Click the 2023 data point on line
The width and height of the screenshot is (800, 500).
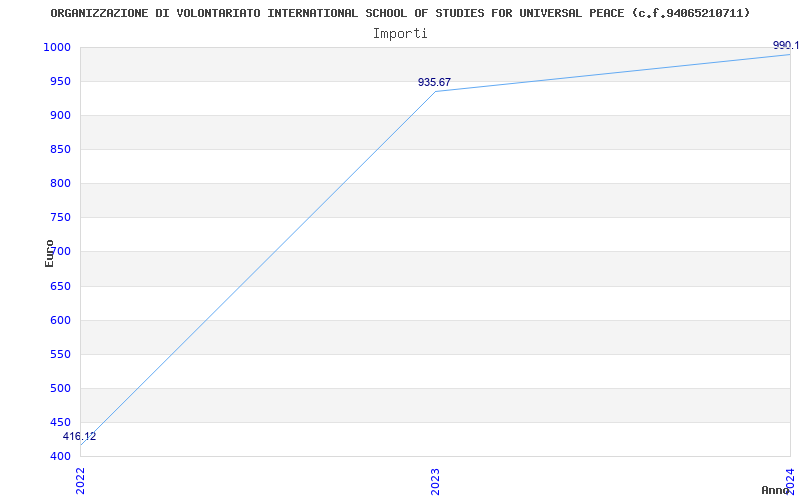click(435, 92)
